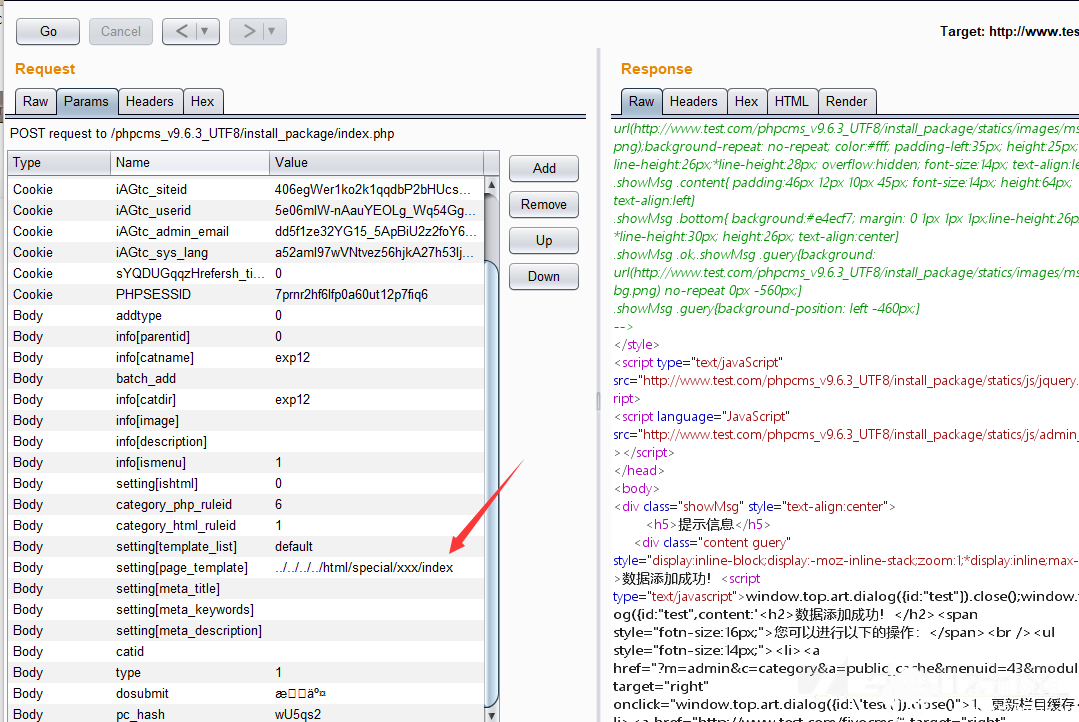The height and width of the screenshot is (722, 1079).
Task: Select the Response Raw tab
Action: point(641,102)
